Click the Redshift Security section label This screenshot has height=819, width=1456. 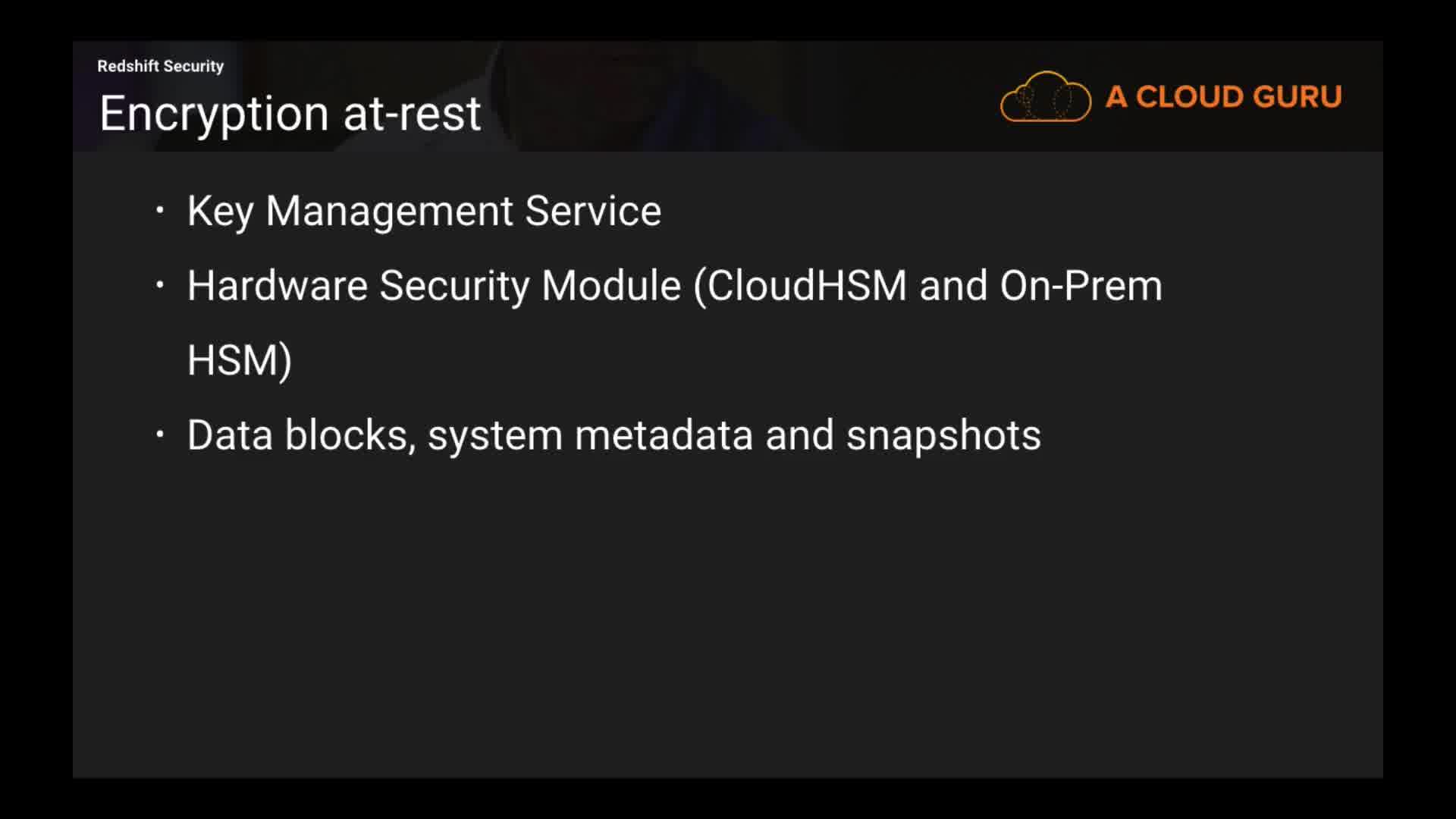tap(160, 66)
